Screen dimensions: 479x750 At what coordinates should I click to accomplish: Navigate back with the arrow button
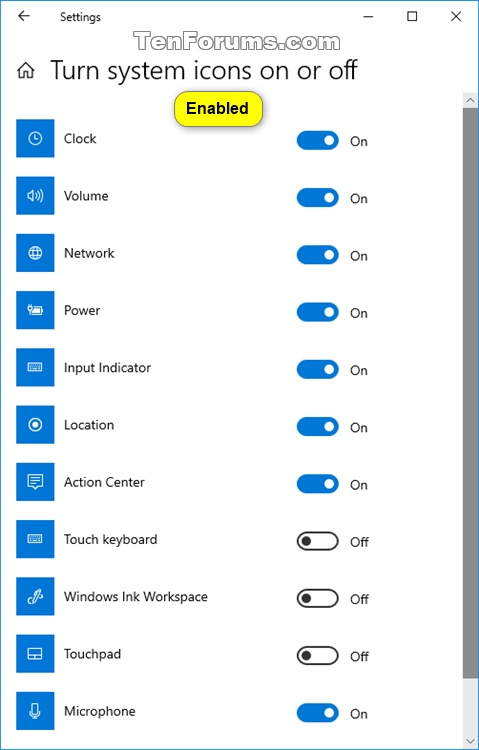click(x=23, y=16)
